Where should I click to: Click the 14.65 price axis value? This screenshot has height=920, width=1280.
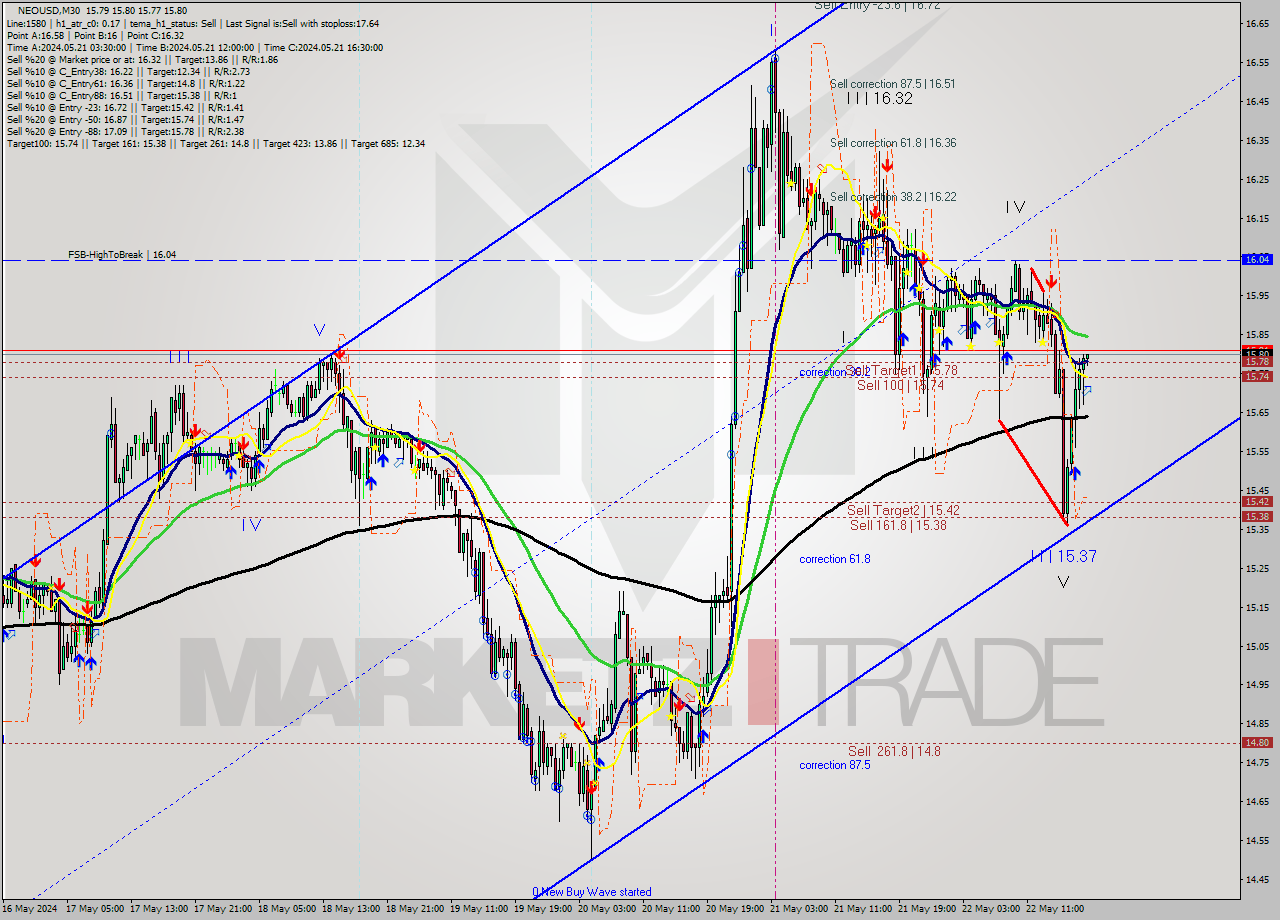pyautogui.click(x=1256, y=801)
